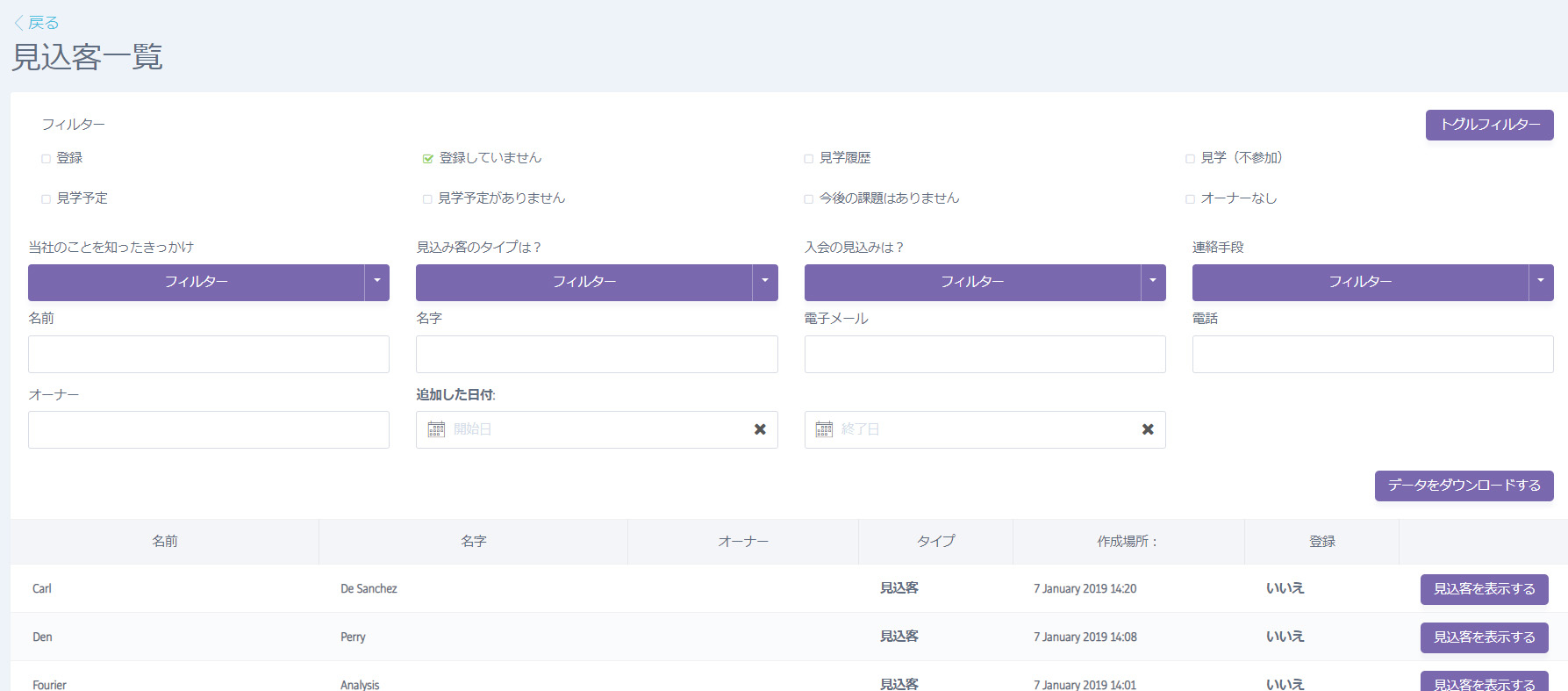Focus the 電子メール input field

(x=984, y=354)
